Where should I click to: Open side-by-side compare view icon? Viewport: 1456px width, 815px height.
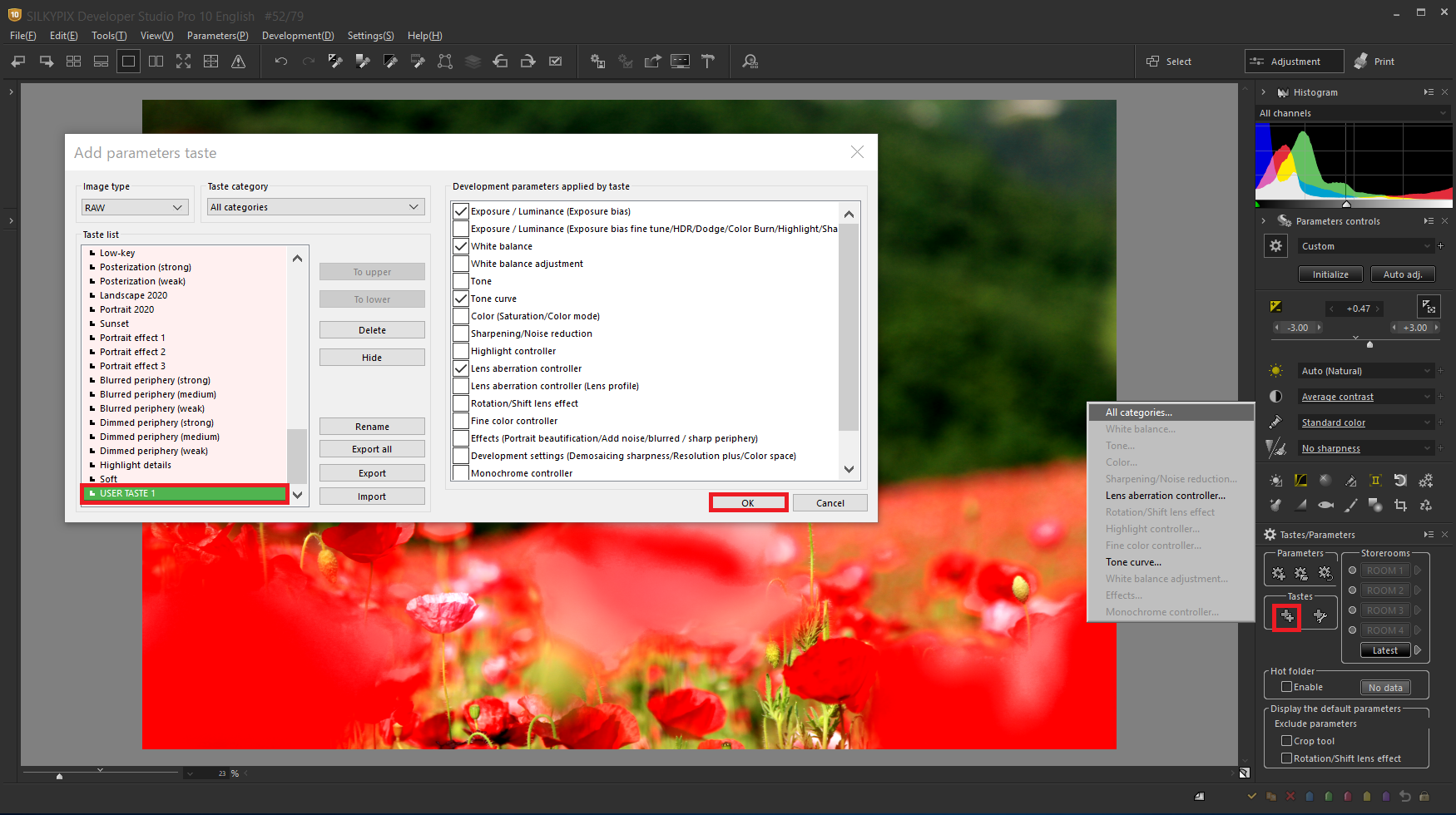[x=156, y=62]
